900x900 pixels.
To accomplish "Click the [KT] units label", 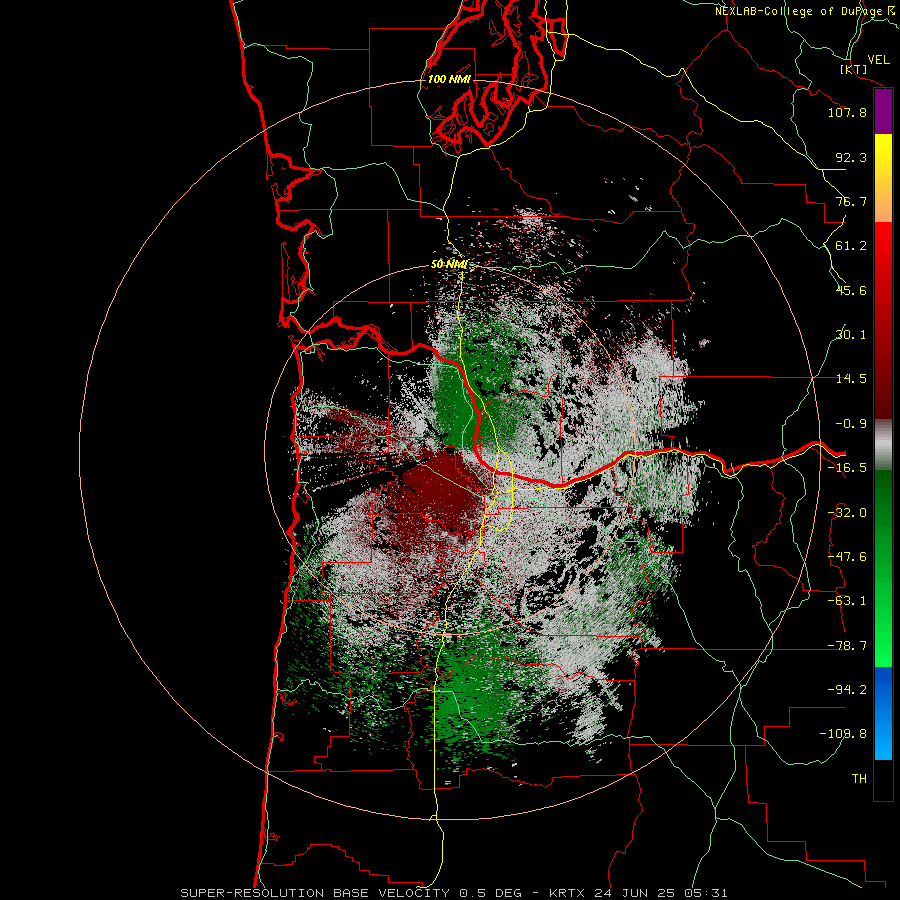I will [854, 69].
